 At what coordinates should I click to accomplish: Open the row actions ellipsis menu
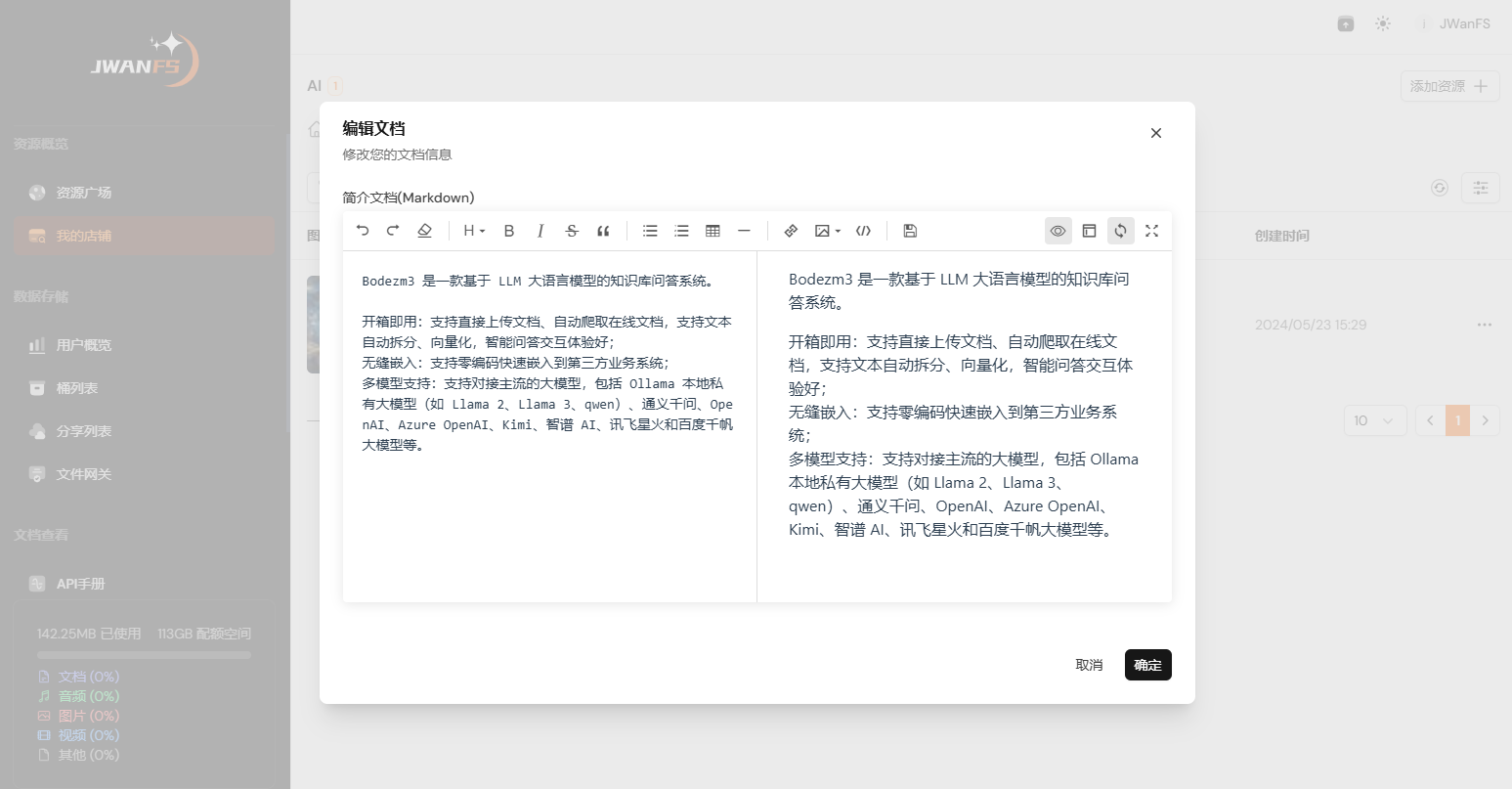1485,325
